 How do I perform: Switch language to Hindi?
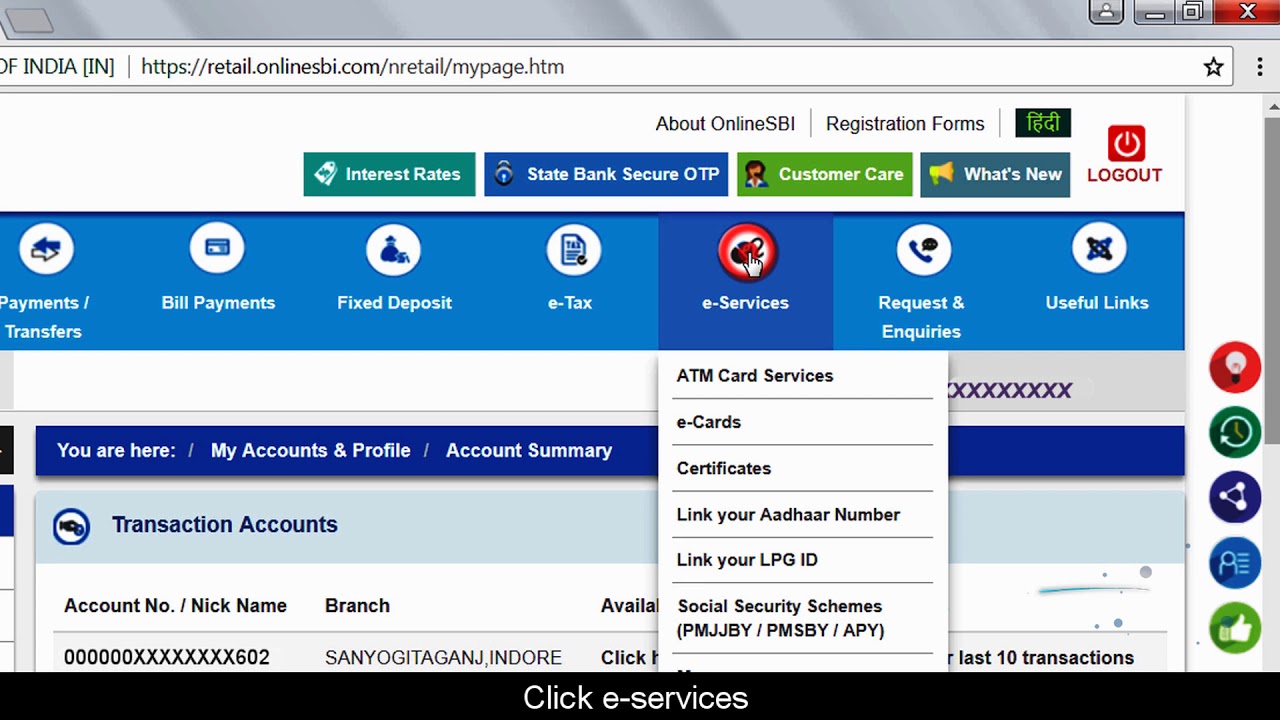click(x=1043, y=123)
